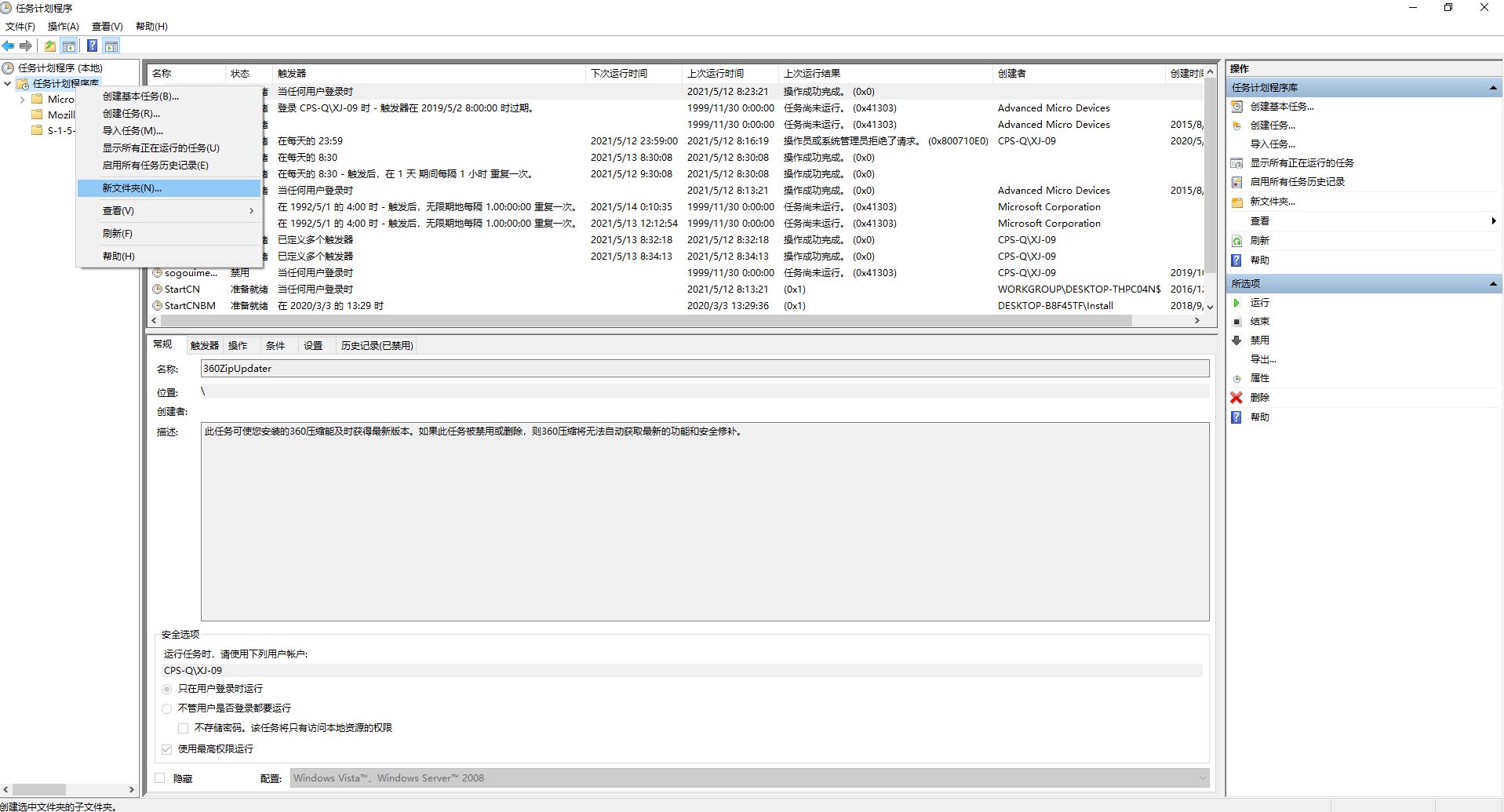Image resolution: width=1504 pixels, height=812 pixels.
Task: Collapse the 所选项 section in the Actions pane
Action: [1493, 284]
